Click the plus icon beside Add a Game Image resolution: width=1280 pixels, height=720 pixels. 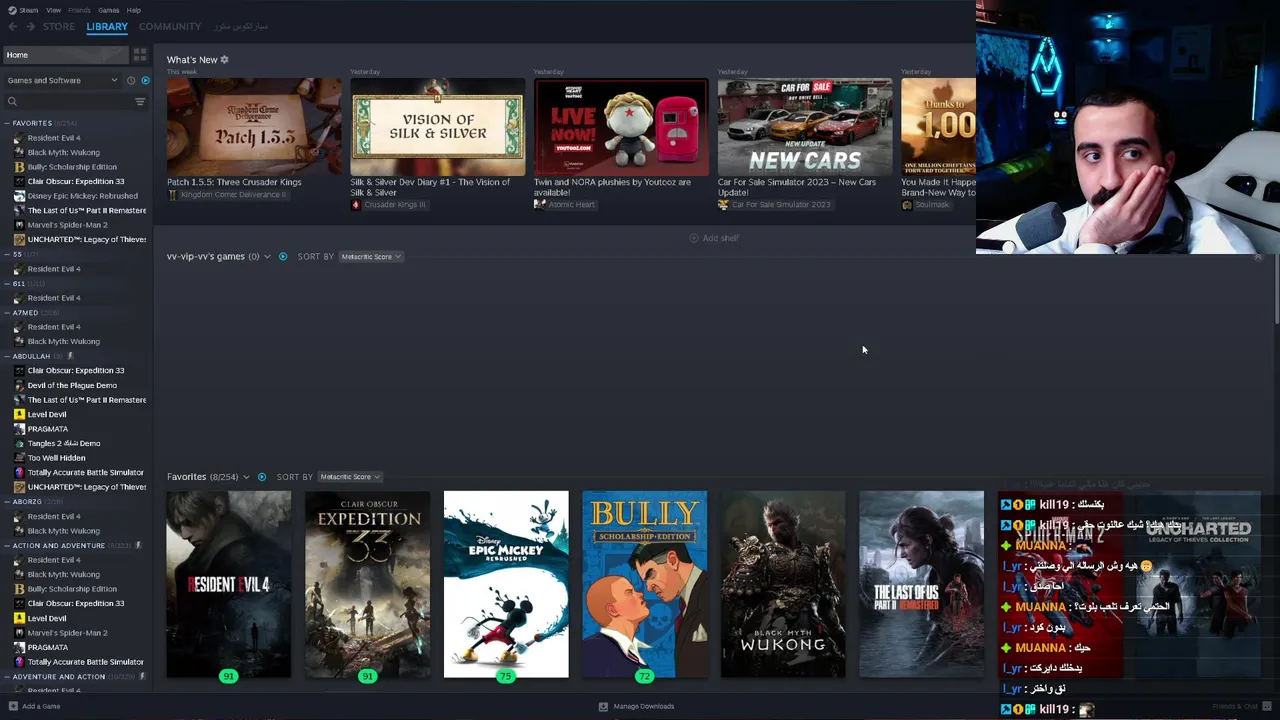[x=13, y=706]
